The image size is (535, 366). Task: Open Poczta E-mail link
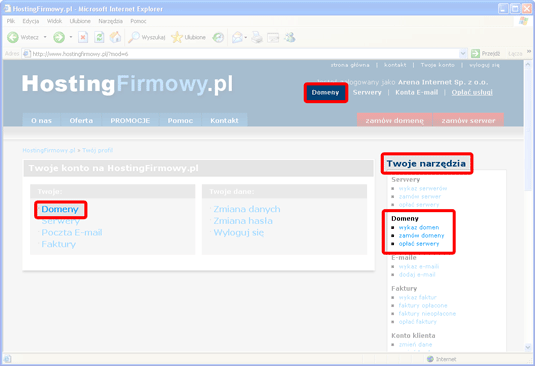72,232
